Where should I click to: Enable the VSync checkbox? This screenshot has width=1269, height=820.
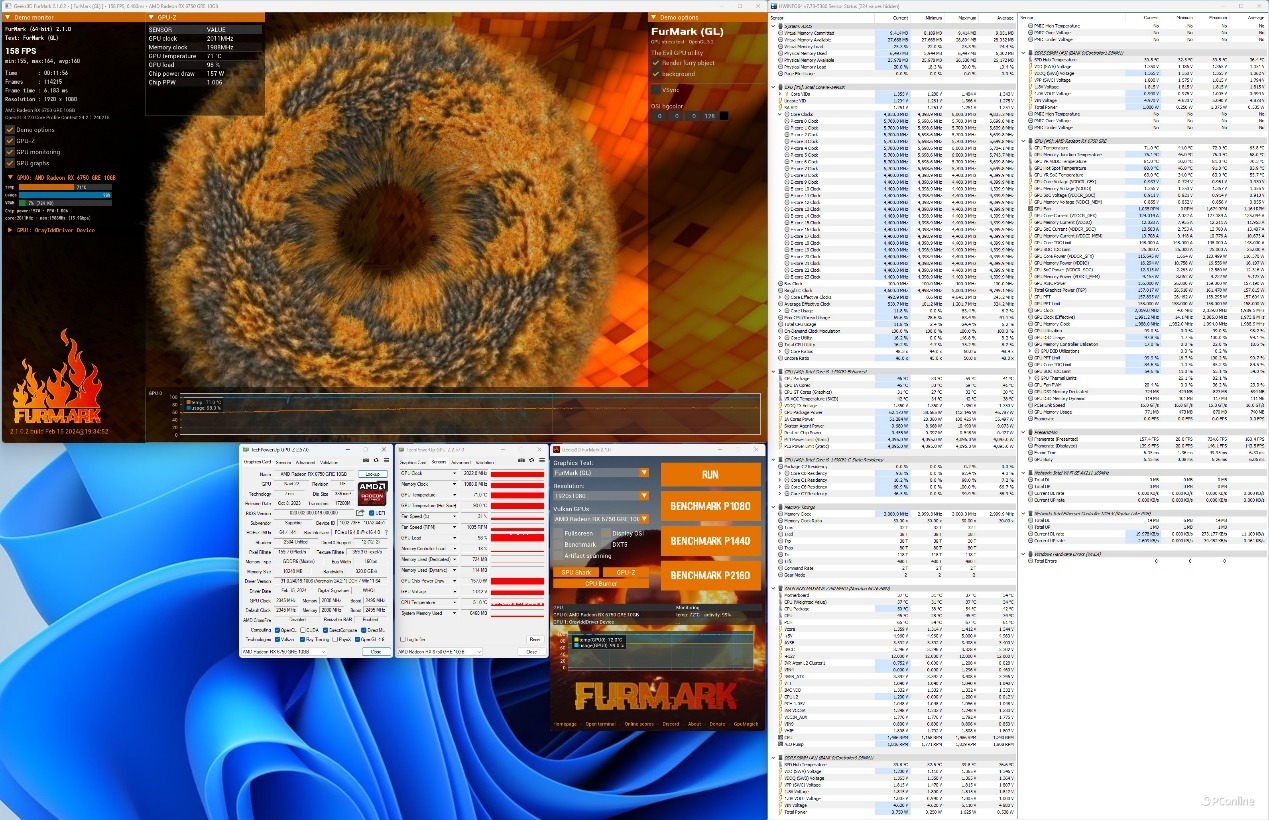pos(656,89)
